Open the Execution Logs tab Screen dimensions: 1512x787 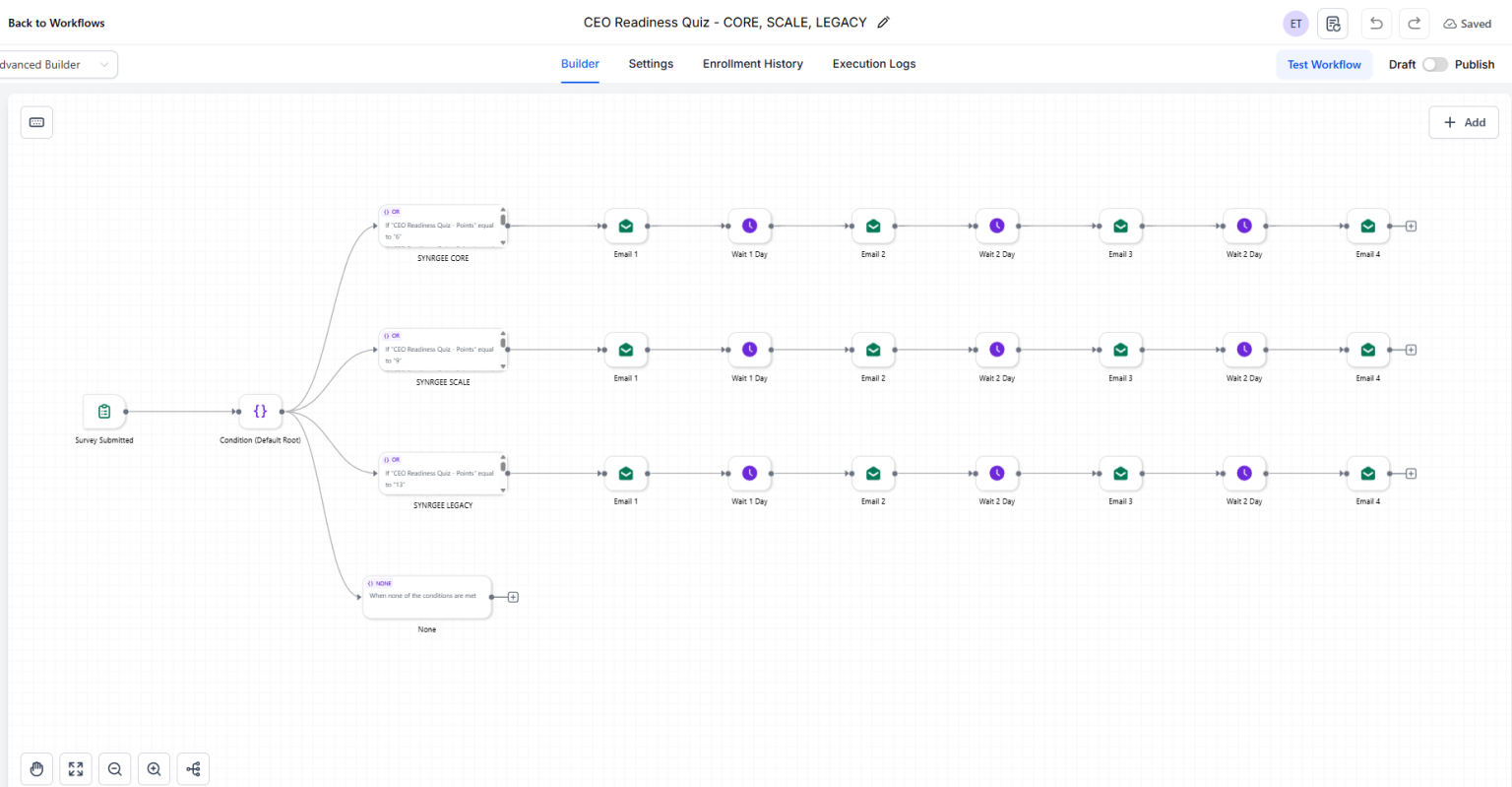pos(874,64)
